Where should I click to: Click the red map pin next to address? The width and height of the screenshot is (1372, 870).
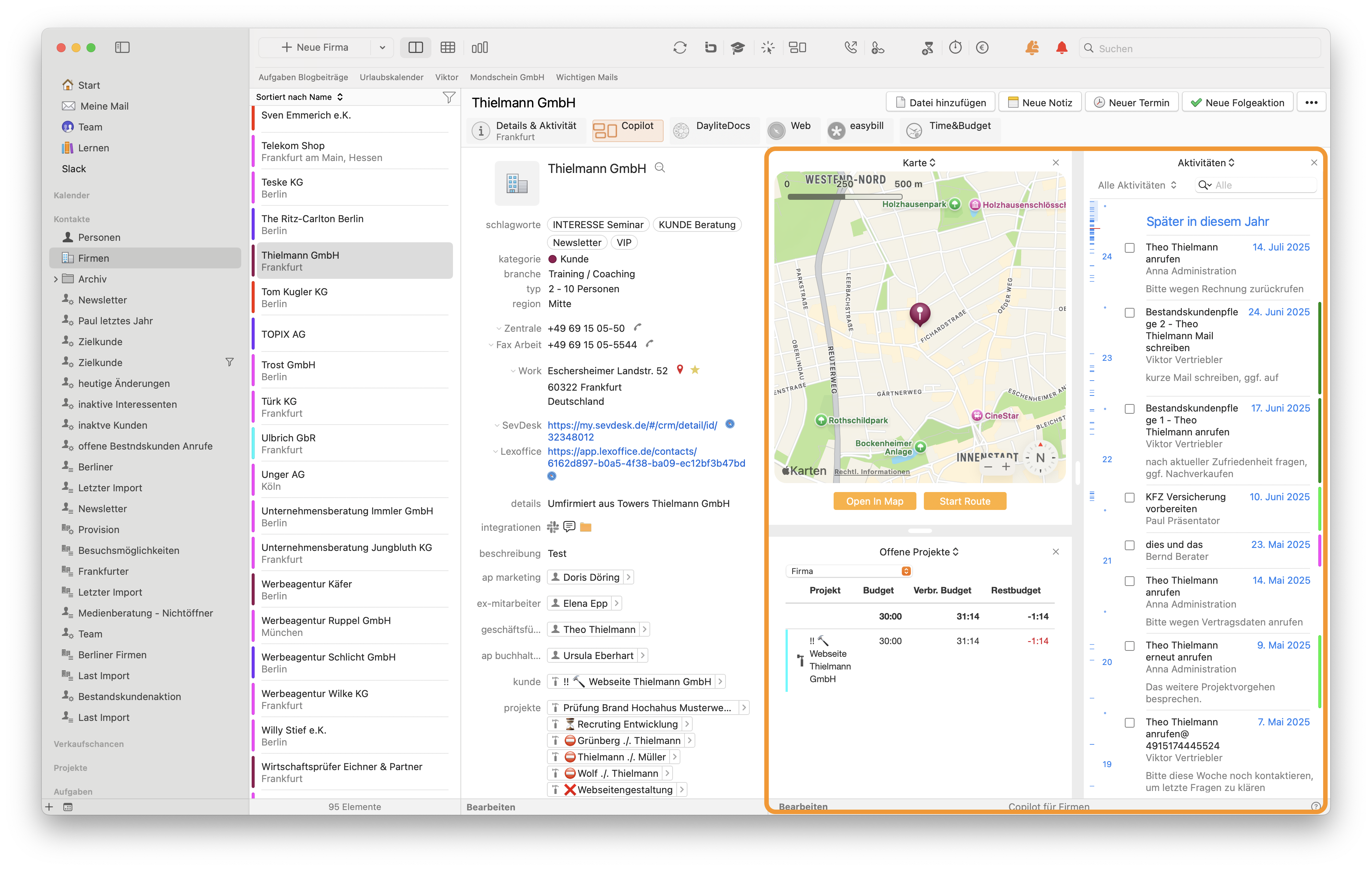pyautogui.click(x=680, y=370)
